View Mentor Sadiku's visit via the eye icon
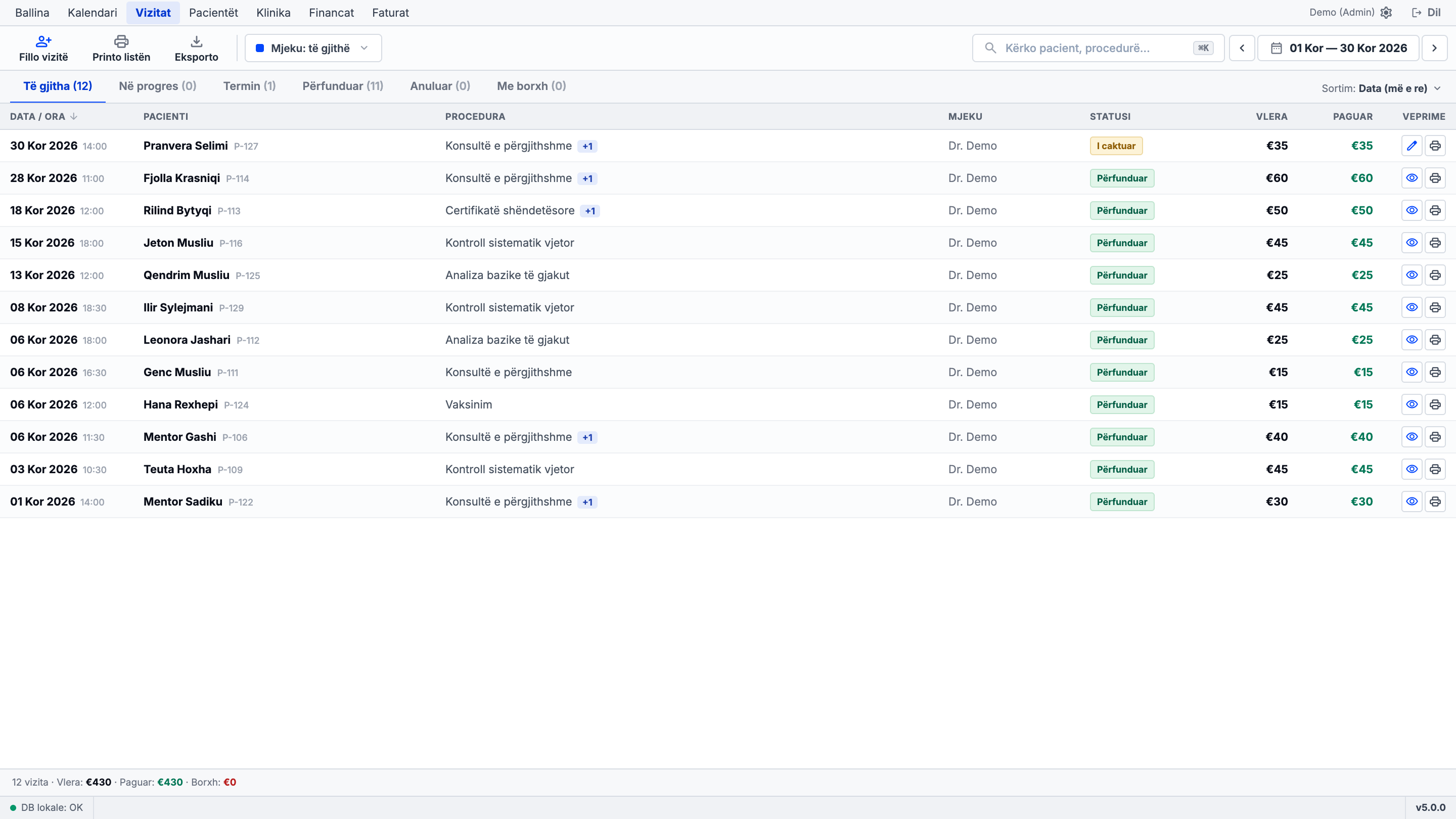This screenshot has width=1456, height=819. pyautogui.click(x=1412, y=502)
